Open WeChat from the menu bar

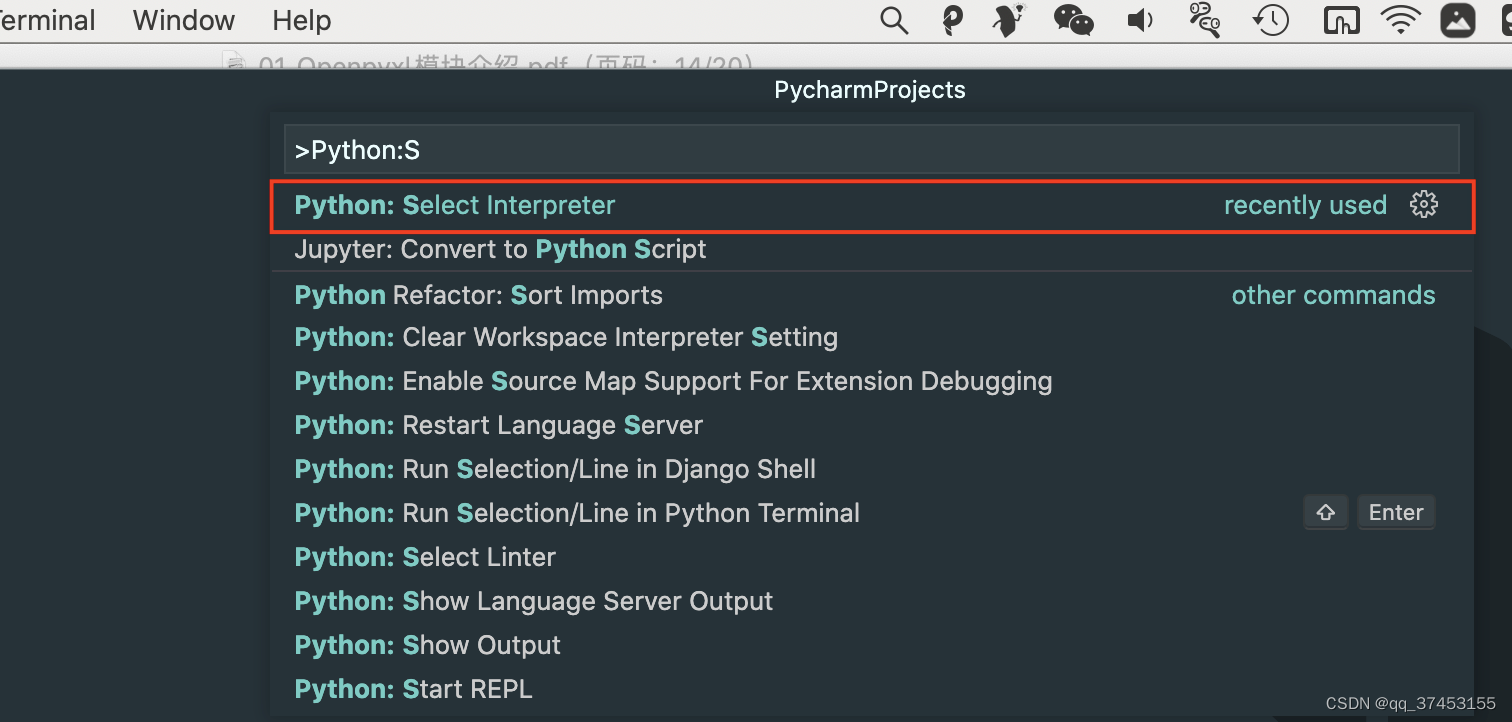[1073, 20]
